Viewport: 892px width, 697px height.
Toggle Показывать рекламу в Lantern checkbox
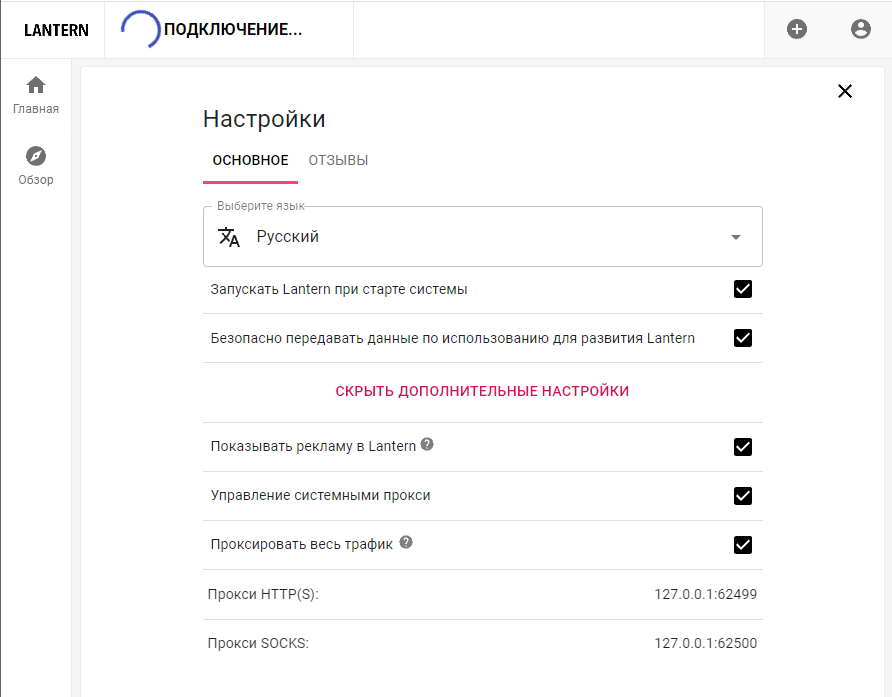(743, 446)
